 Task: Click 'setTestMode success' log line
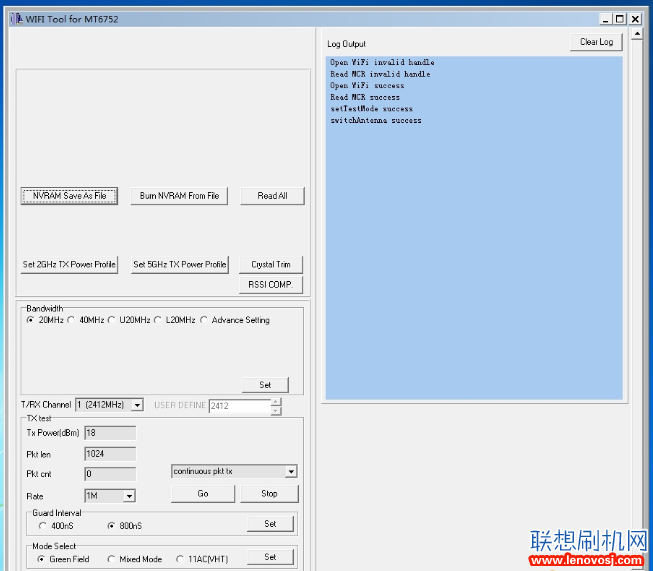371,109
